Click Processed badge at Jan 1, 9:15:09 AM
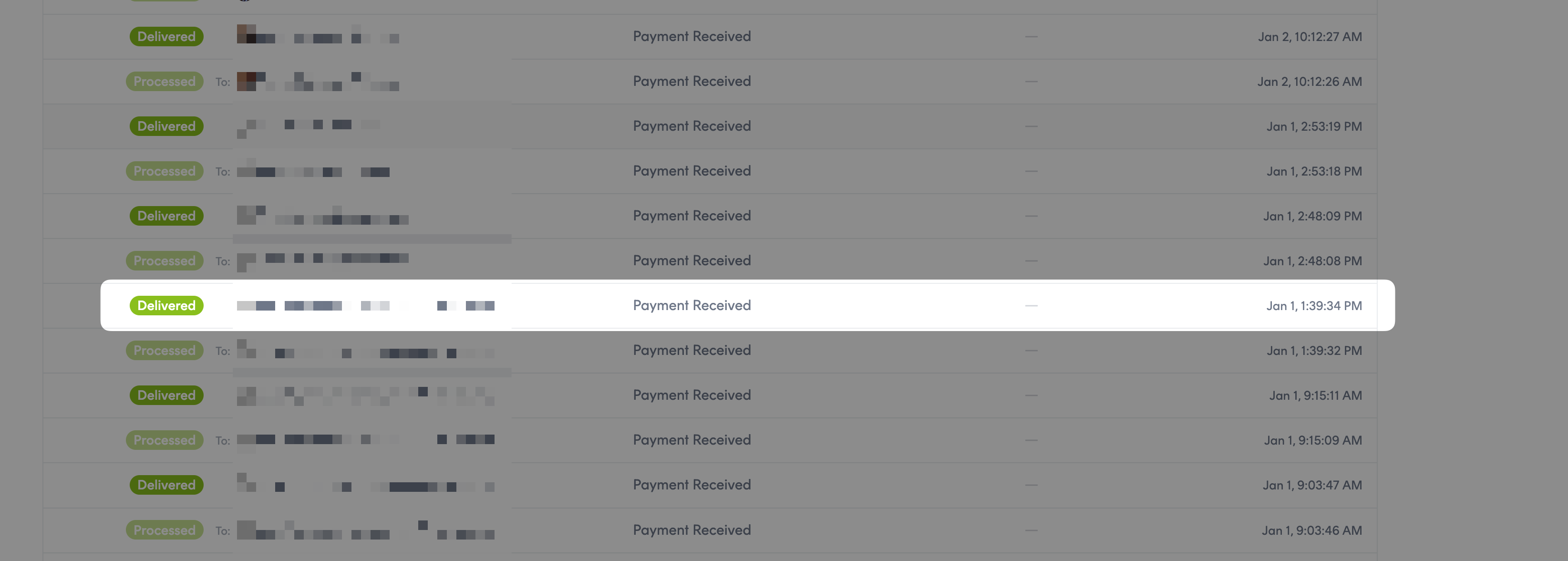1568x561 pixels. click(x=165, y=440)
